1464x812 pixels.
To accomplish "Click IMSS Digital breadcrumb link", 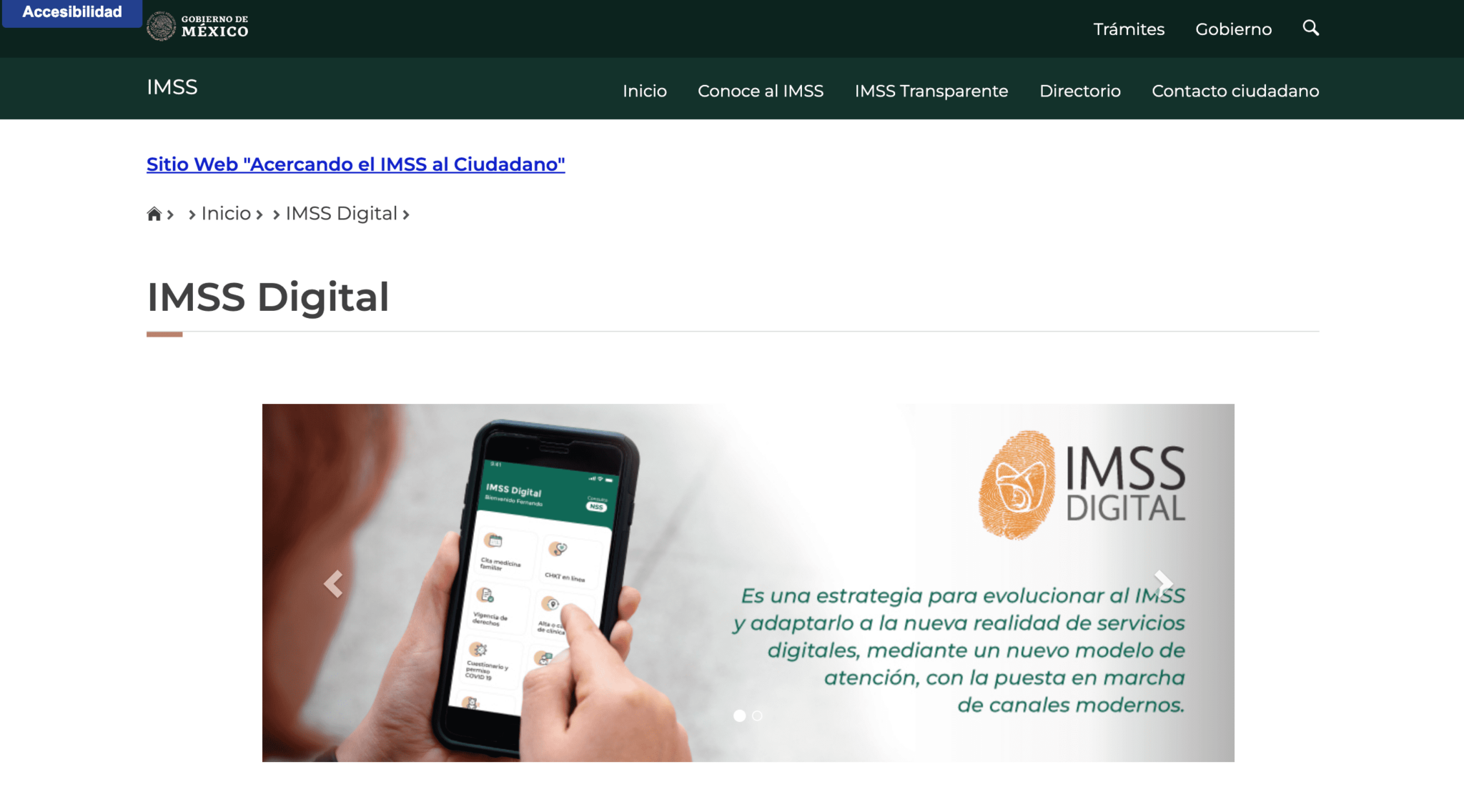I will click(x=341, y=214).
